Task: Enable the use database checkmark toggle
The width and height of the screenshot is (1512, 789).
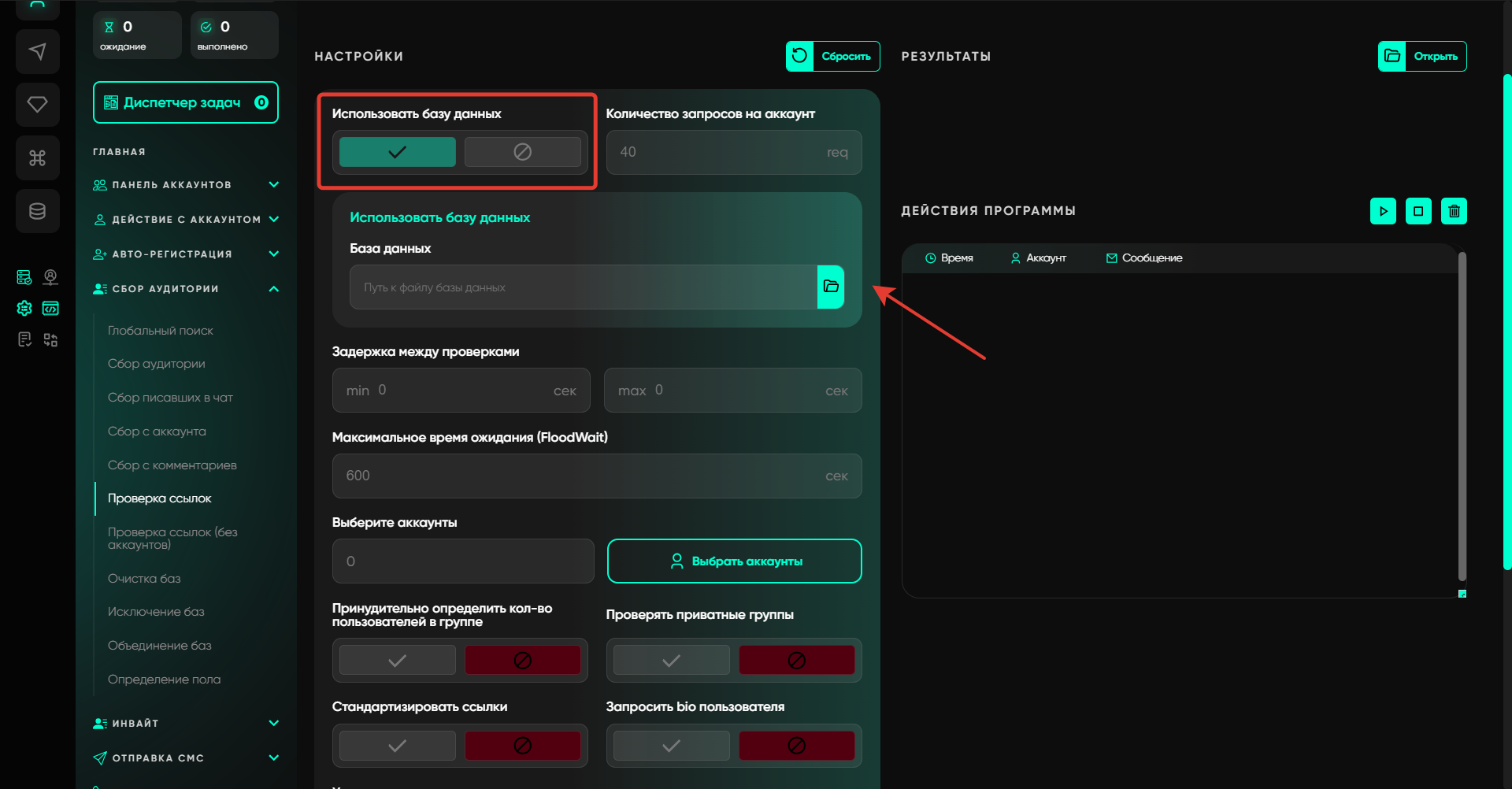Action: pyautogui.click(x=397, y=152)
